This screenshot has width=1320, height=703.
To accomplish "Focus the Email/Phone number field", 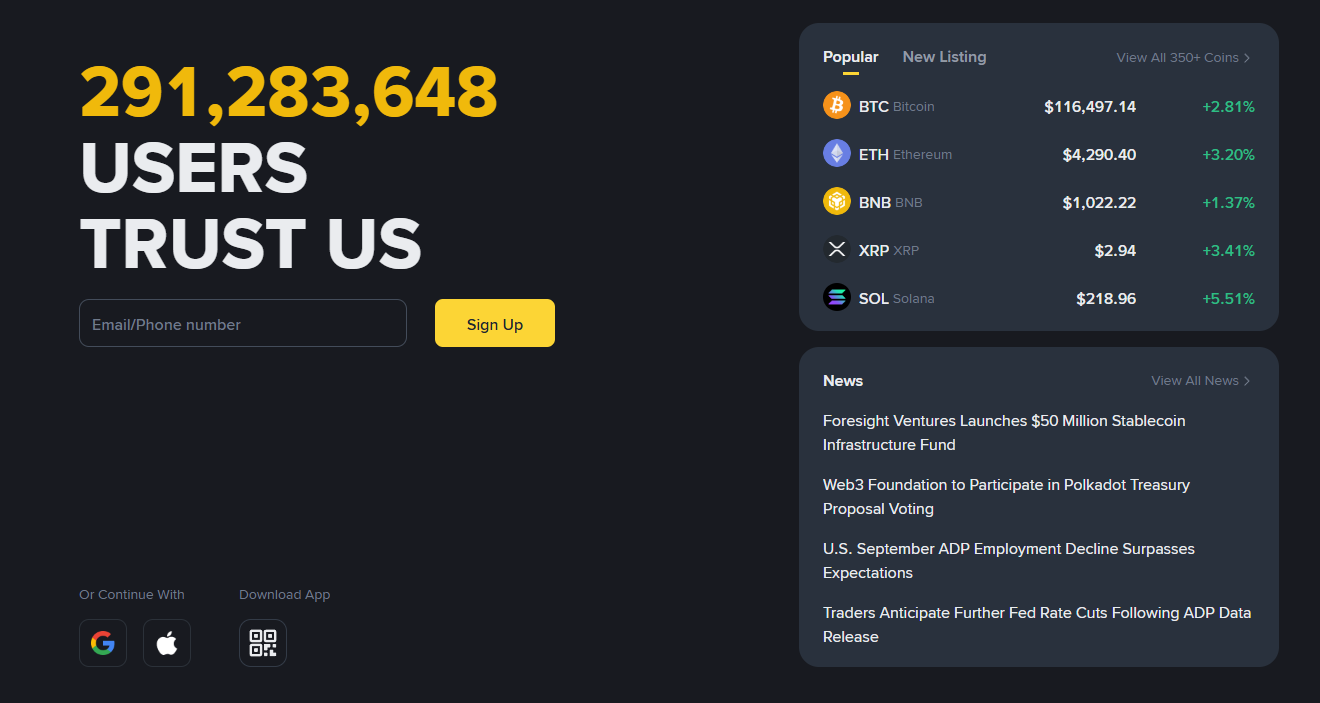I will [243, 324].
